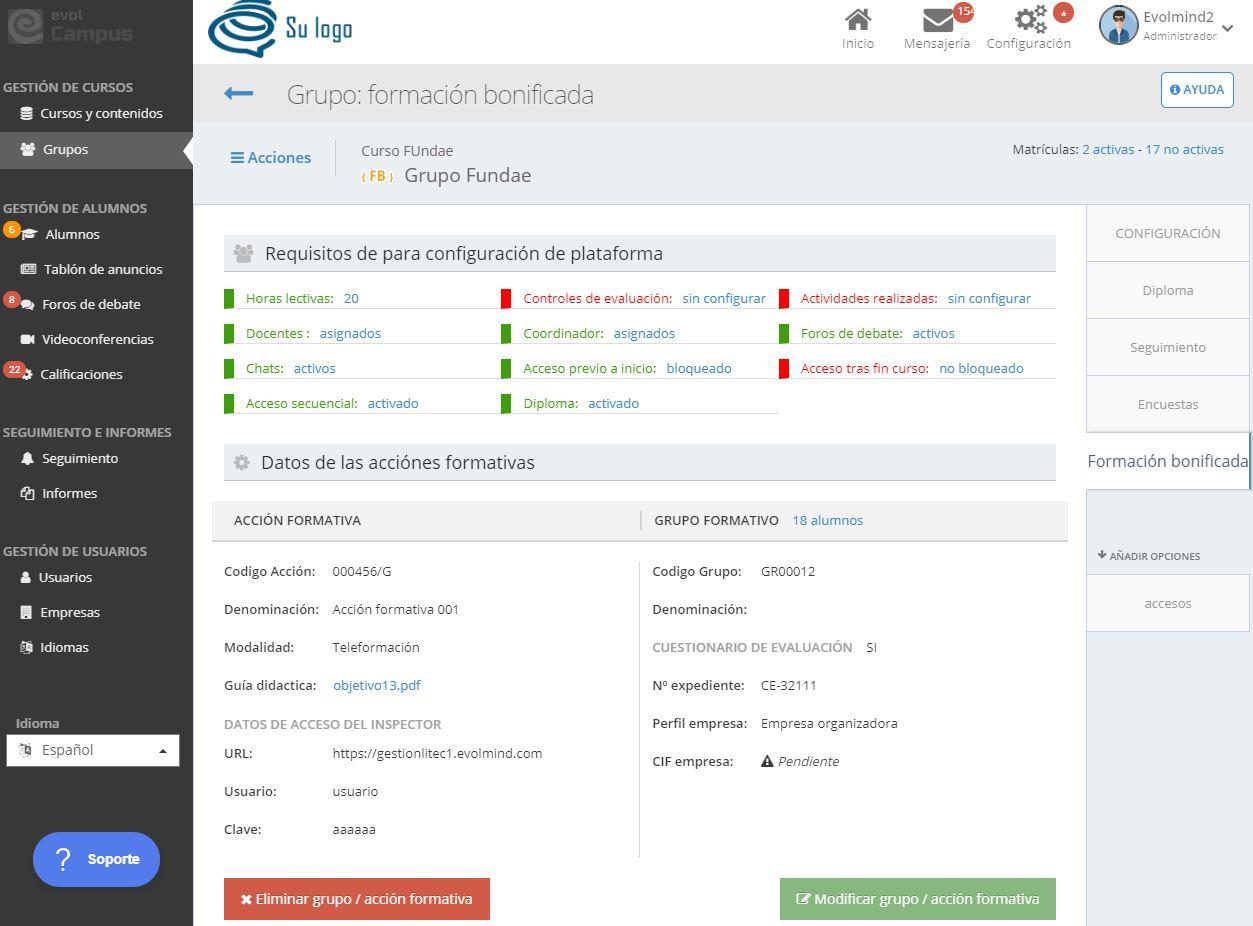Switch to right-panel Seguimiento tab
This screenshot has height=926, width=1253.
[x=1168, y=347]
